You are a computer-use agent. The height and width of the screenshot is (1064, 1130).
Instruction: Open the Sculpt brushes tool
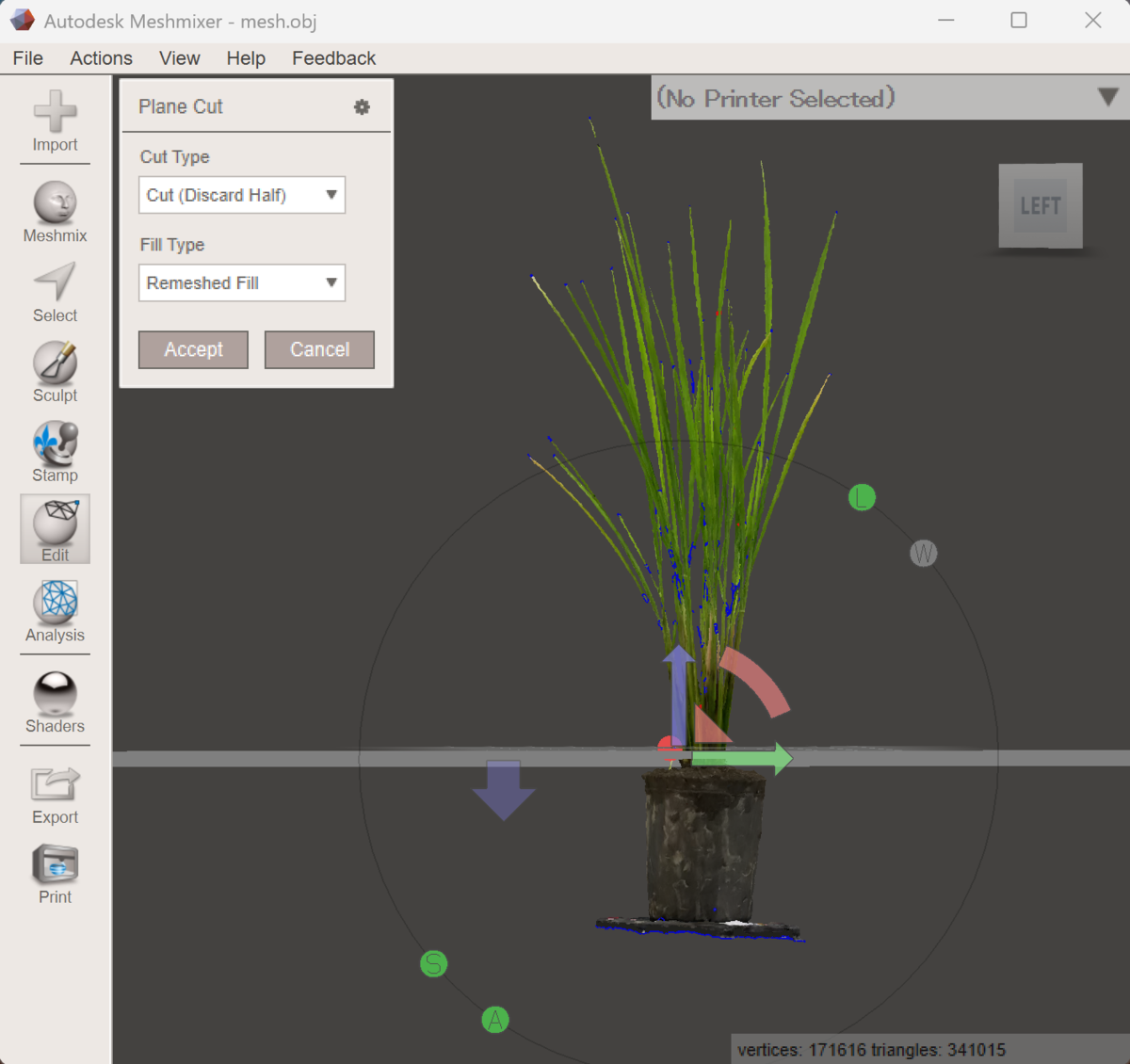tap(55, 373)
